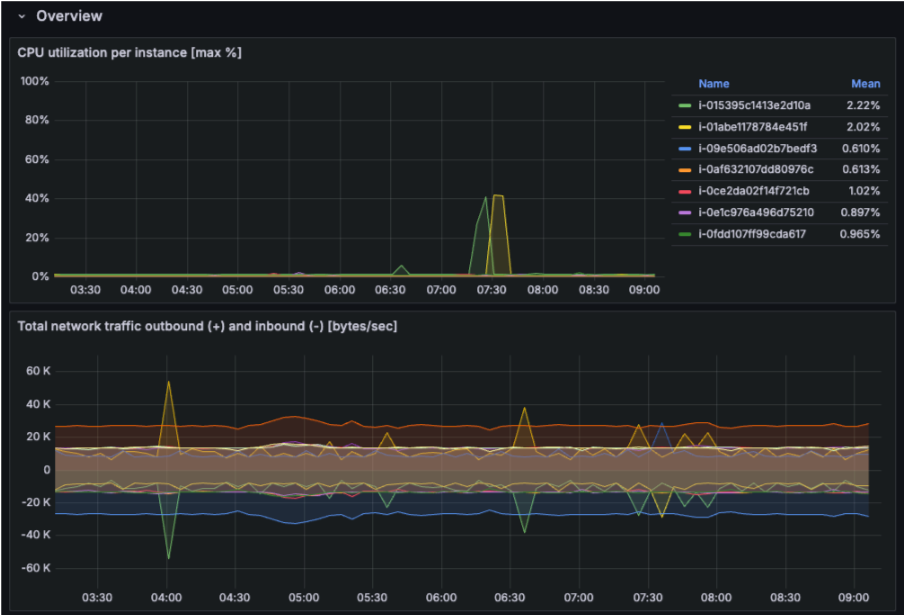Click the yellow CPU spike peak near 07:30
This screenshot has width=904, height=615.
pos(497,196)
